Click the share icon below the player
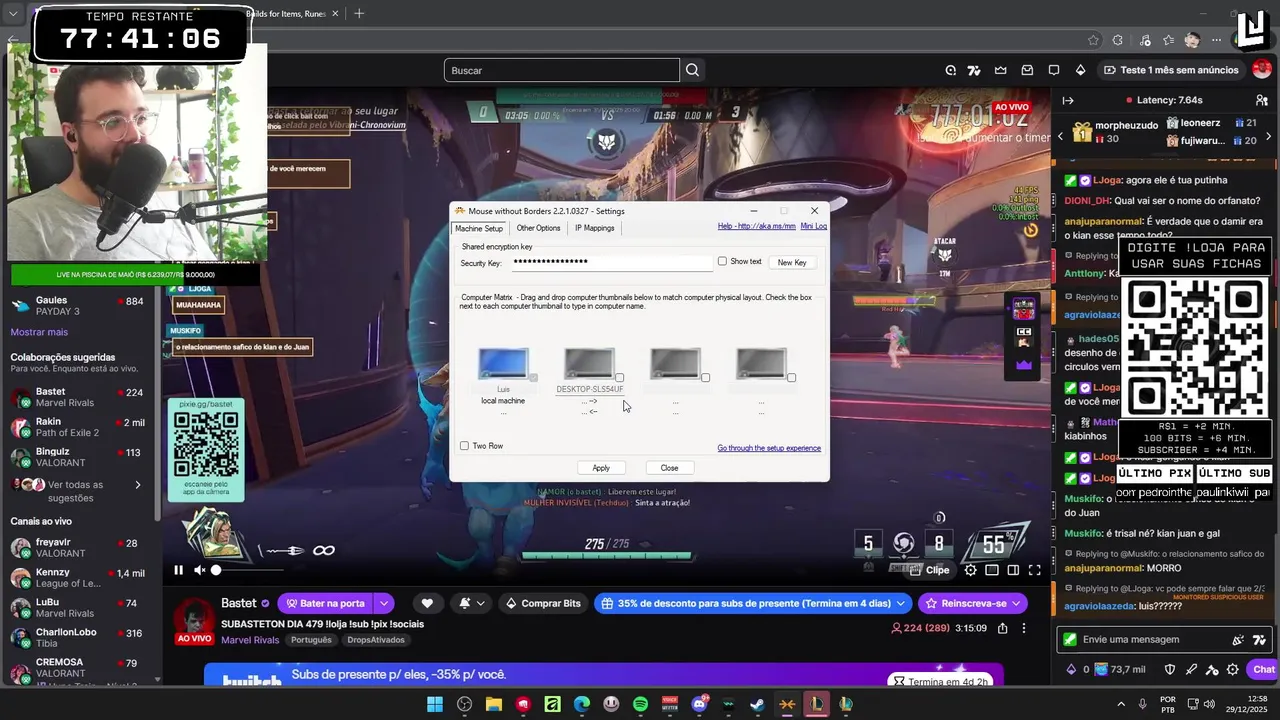Image resolution: width=1280 pixels, height=720 pixels. 1002,628
